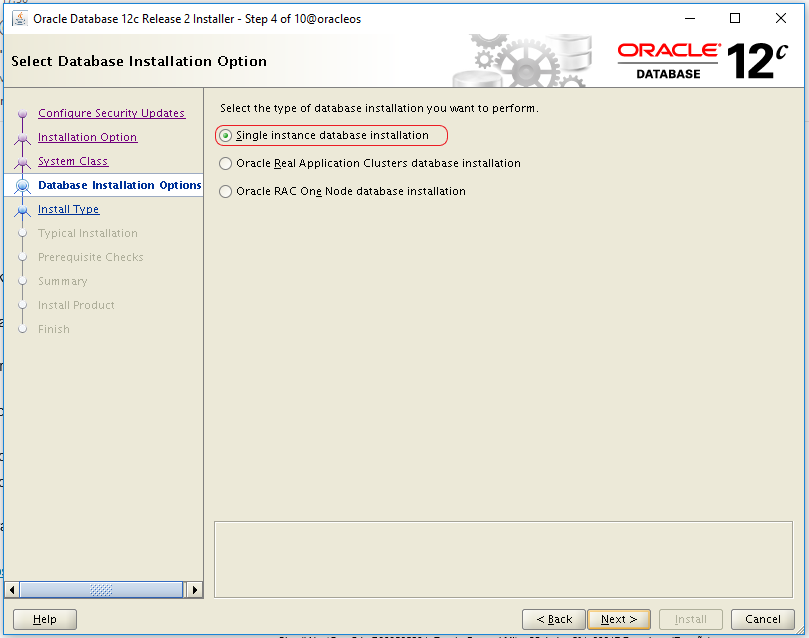Click the step marker beside System Class

(x=22, y=162)
